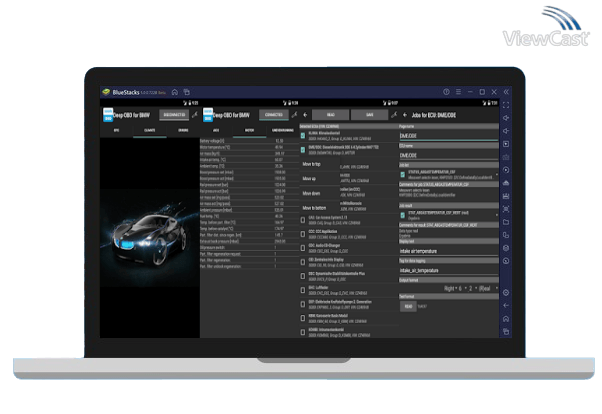Image resolution: width=602 pixels, height=414 pixels.
Task: Go to Android home from sidebar
Action: click(x=506, y=319)
